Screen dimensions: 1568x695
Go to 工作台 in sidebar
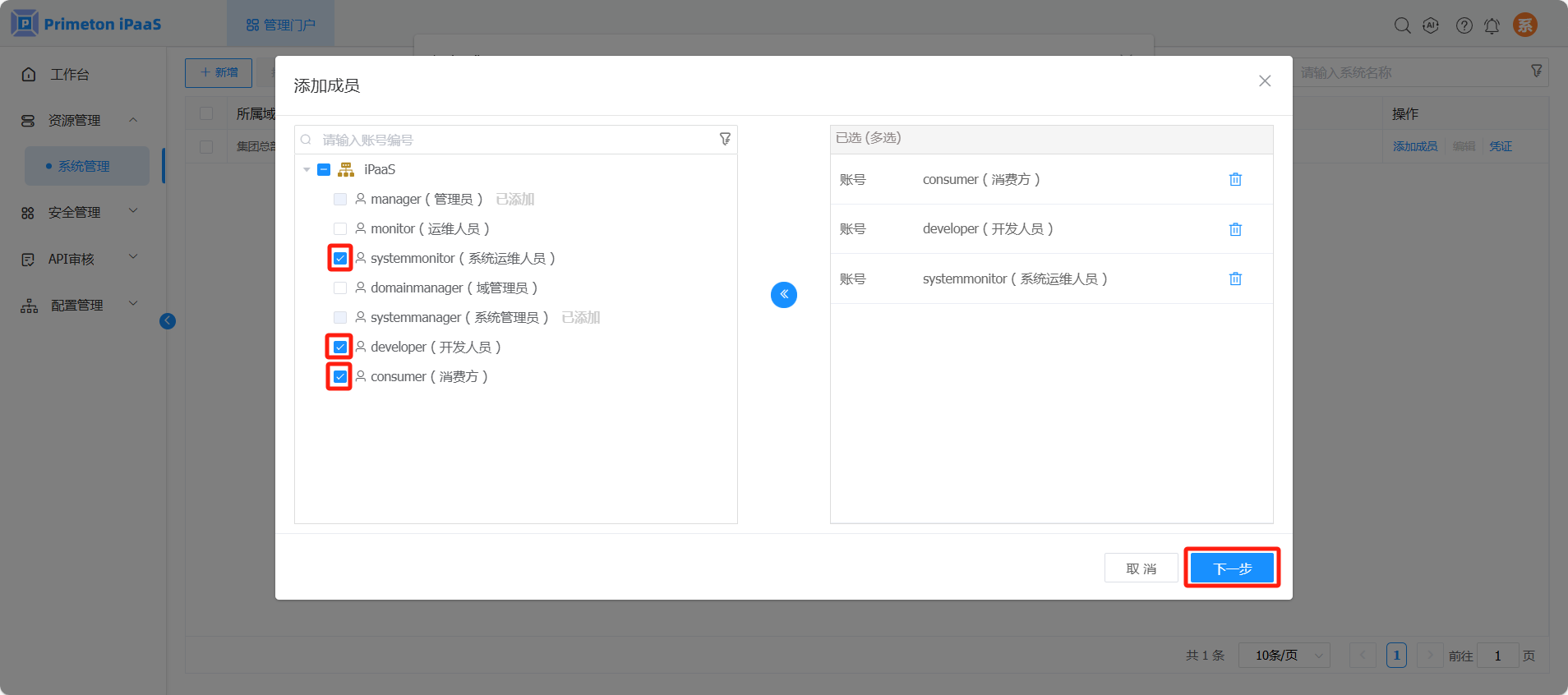pyautogui.click(x=69, y=75)
